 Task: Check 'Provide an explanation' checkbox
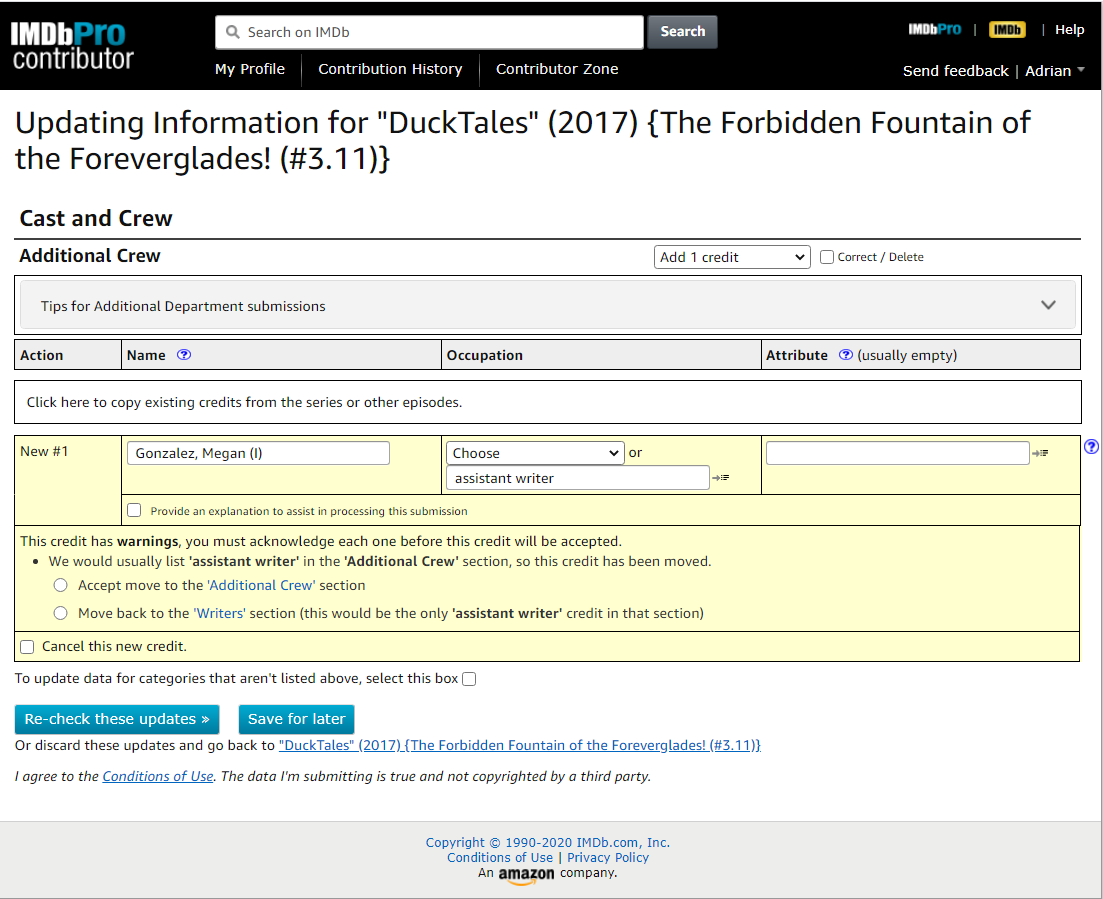135,510
